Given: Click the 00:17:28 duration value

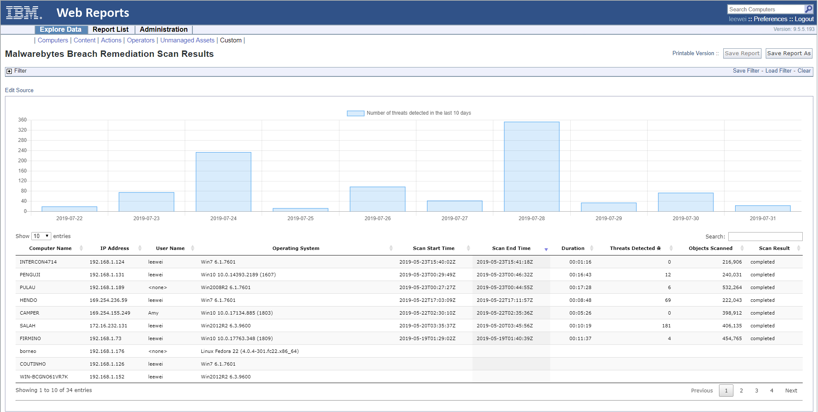Looking at the screenshot, I should click(x=580, y=288).
